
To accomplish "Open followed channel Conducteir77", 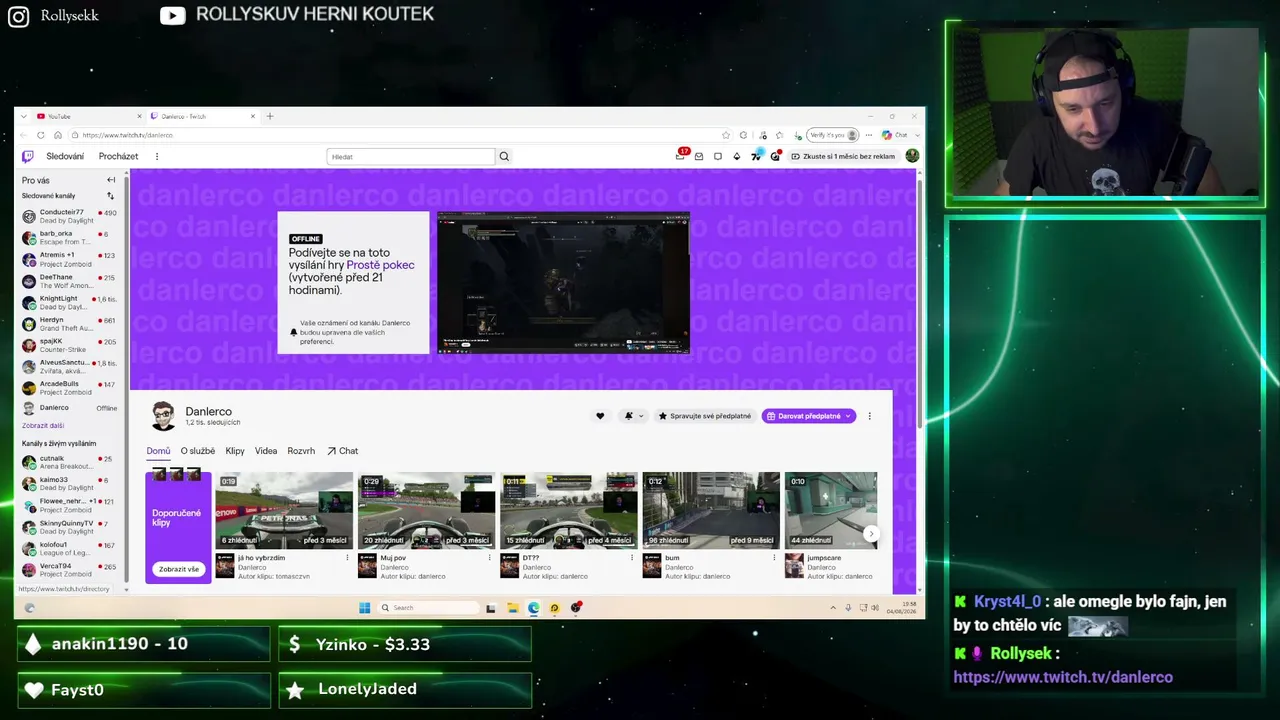I will pos(70,216).
